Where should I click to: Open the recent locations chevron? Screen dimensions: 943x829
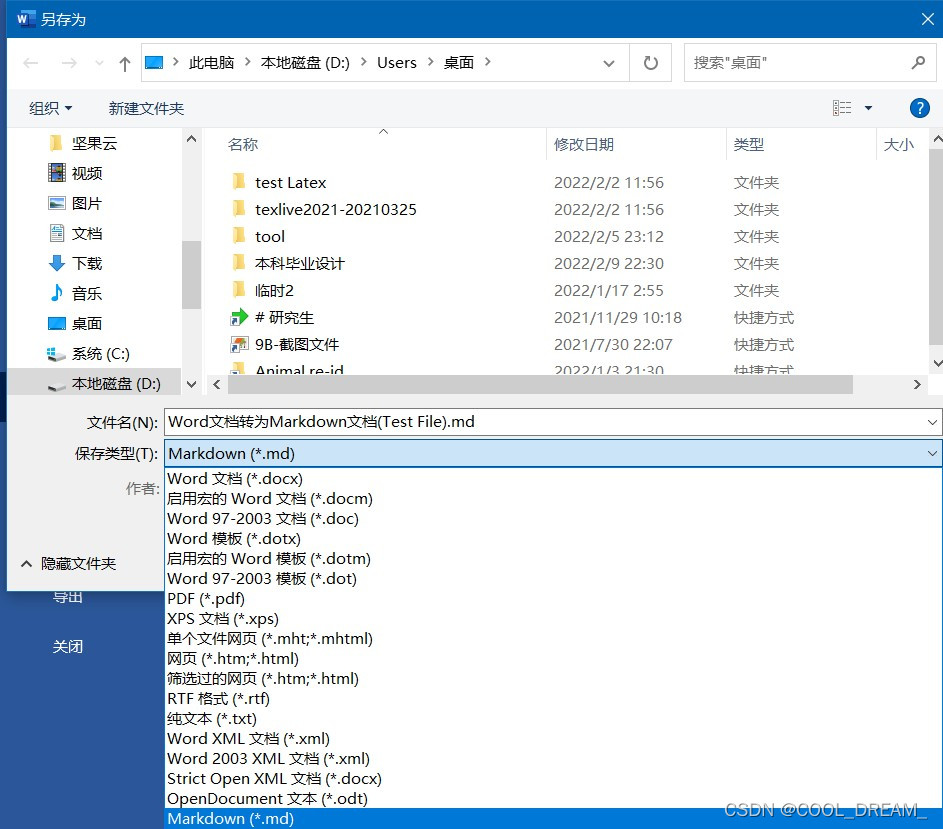(x=99, y=63)
